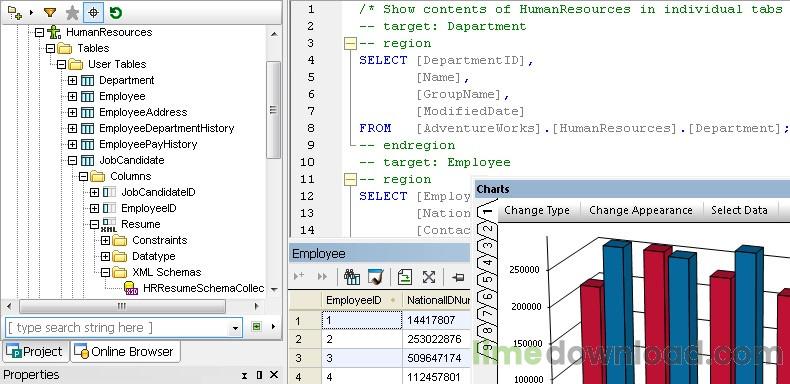Image resolution: width=790 pixels, height=384 pixels.
Task: Click the Change Appearance button
Action: coord(641,211)
